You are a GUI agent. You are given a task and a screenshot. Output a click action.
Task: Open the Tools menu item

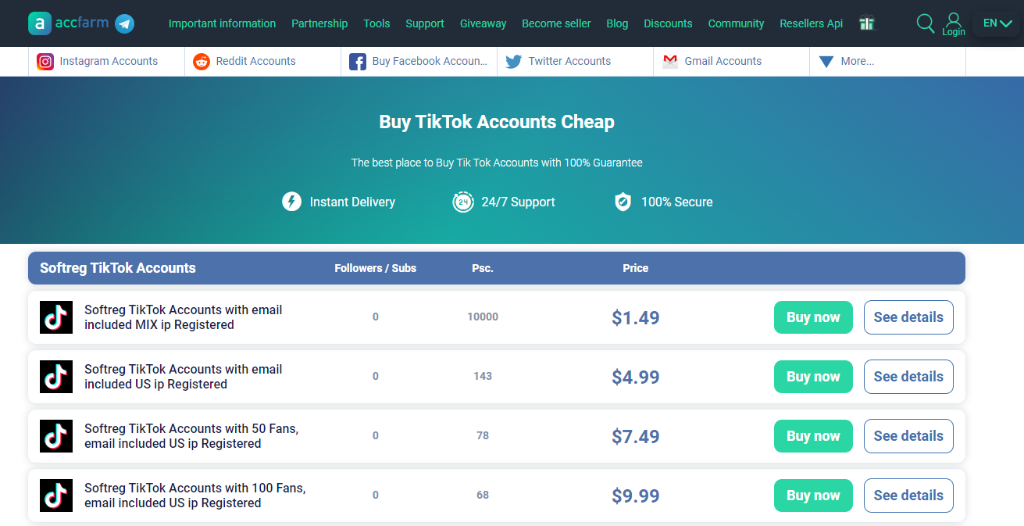coord(377,24)
